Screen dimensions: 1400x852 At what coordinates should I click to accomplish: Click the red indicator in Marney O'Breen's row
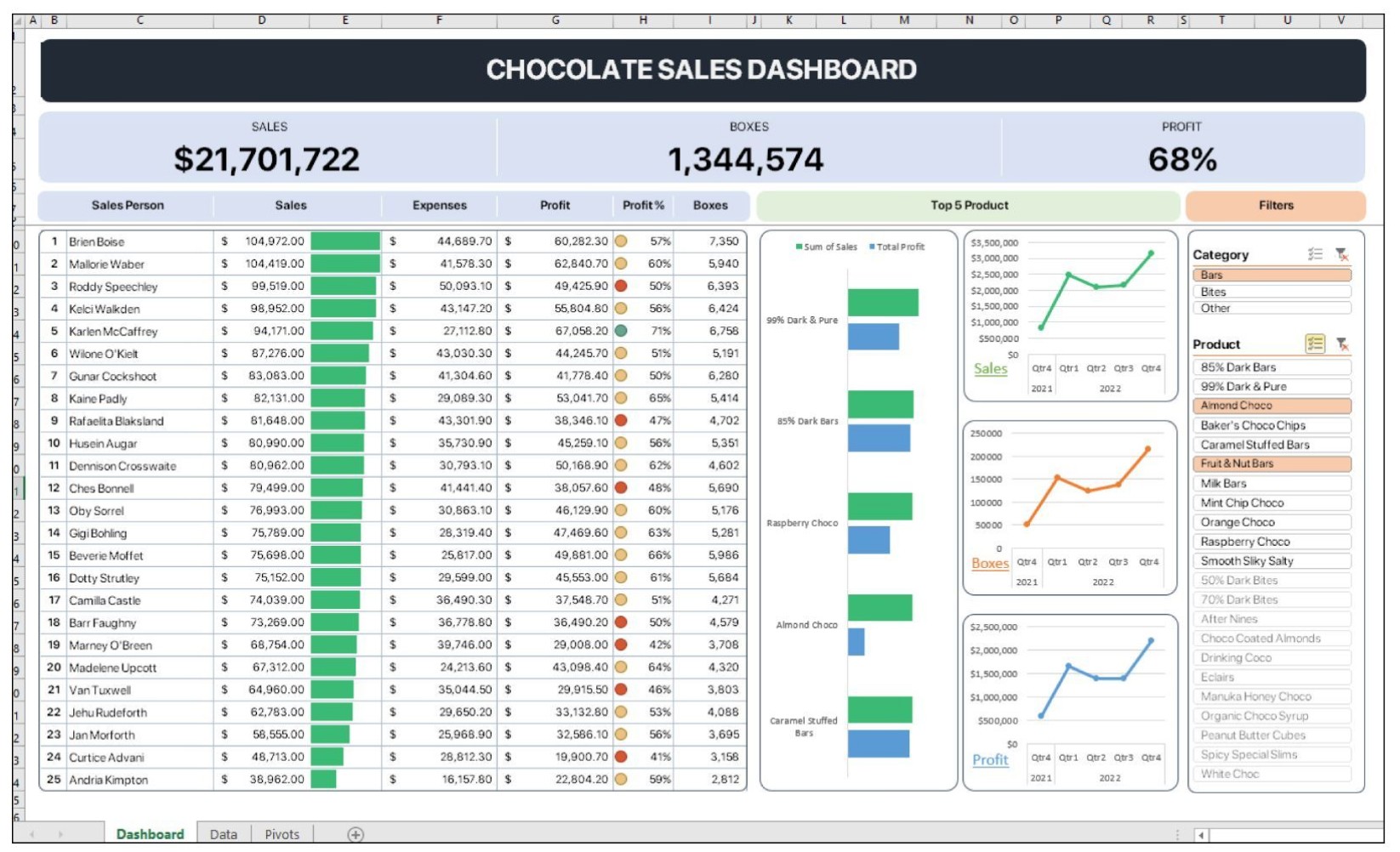621,645
